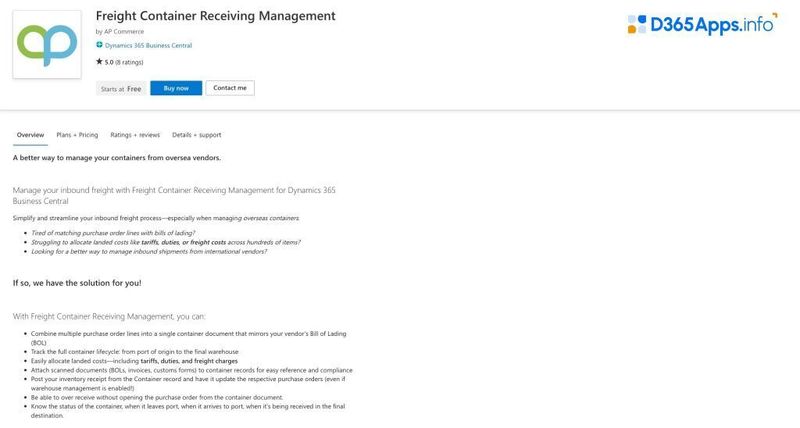
Task: Click bullet 'Be able to over receive'
Action: (157, 397)
